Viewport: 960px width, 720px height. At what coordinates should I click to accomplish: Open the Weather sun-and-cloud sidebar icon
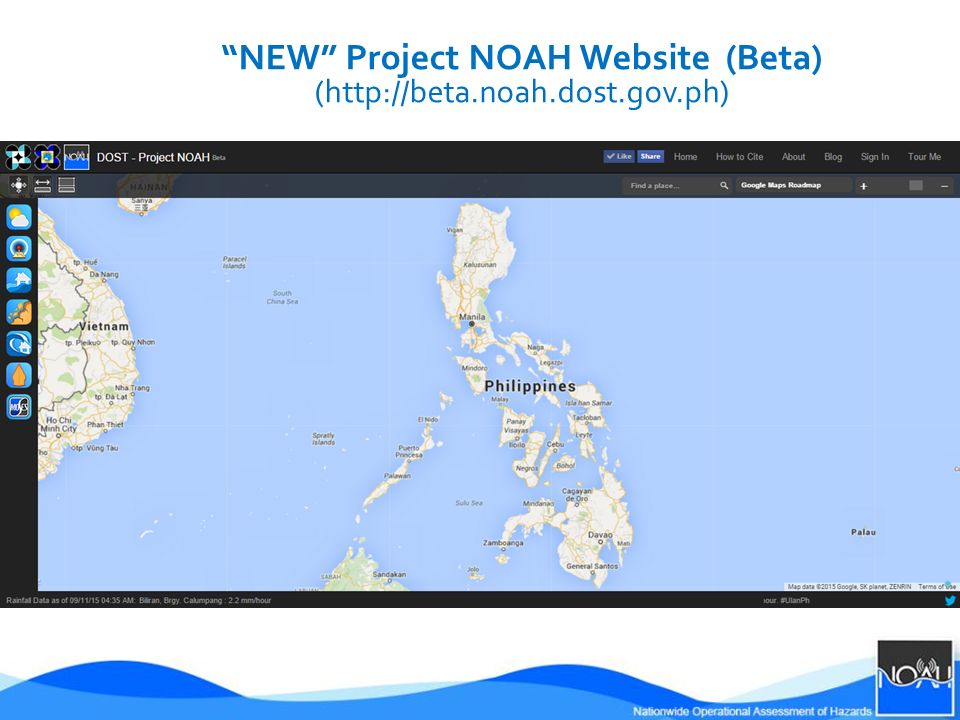pyautogui.click(x=19, y=217)
